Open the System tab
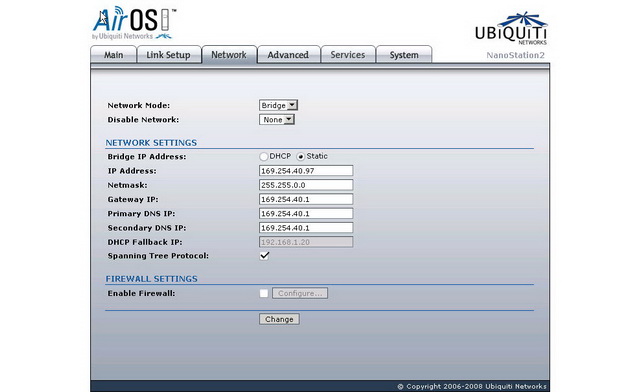640x392 pixels. pyautogui.click(x=404, y=55)
